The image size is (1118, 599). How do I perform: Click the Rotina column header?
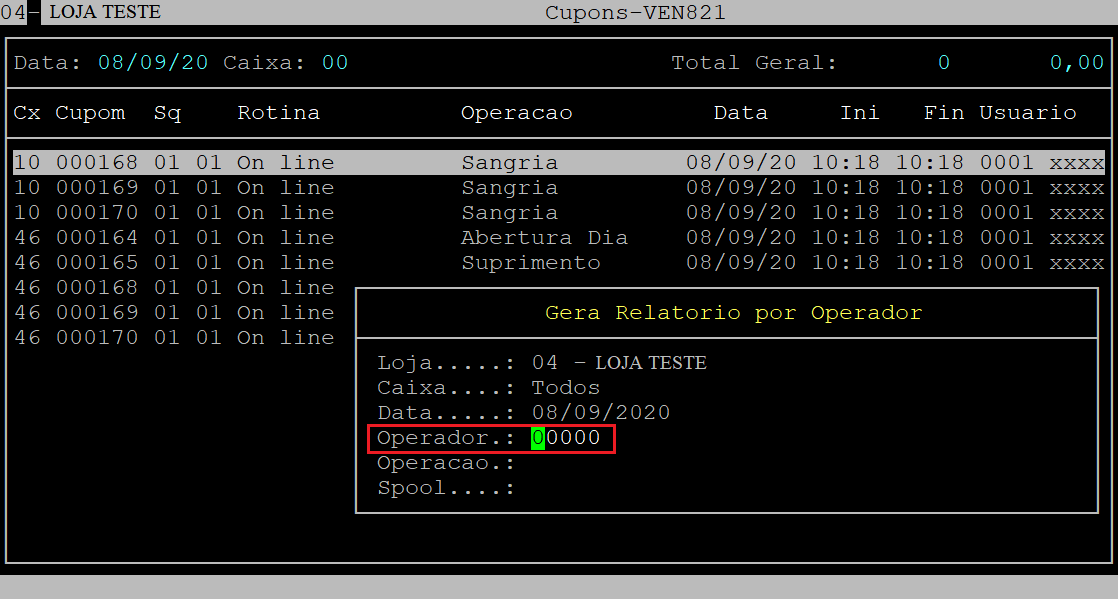(x=278, y=112)
